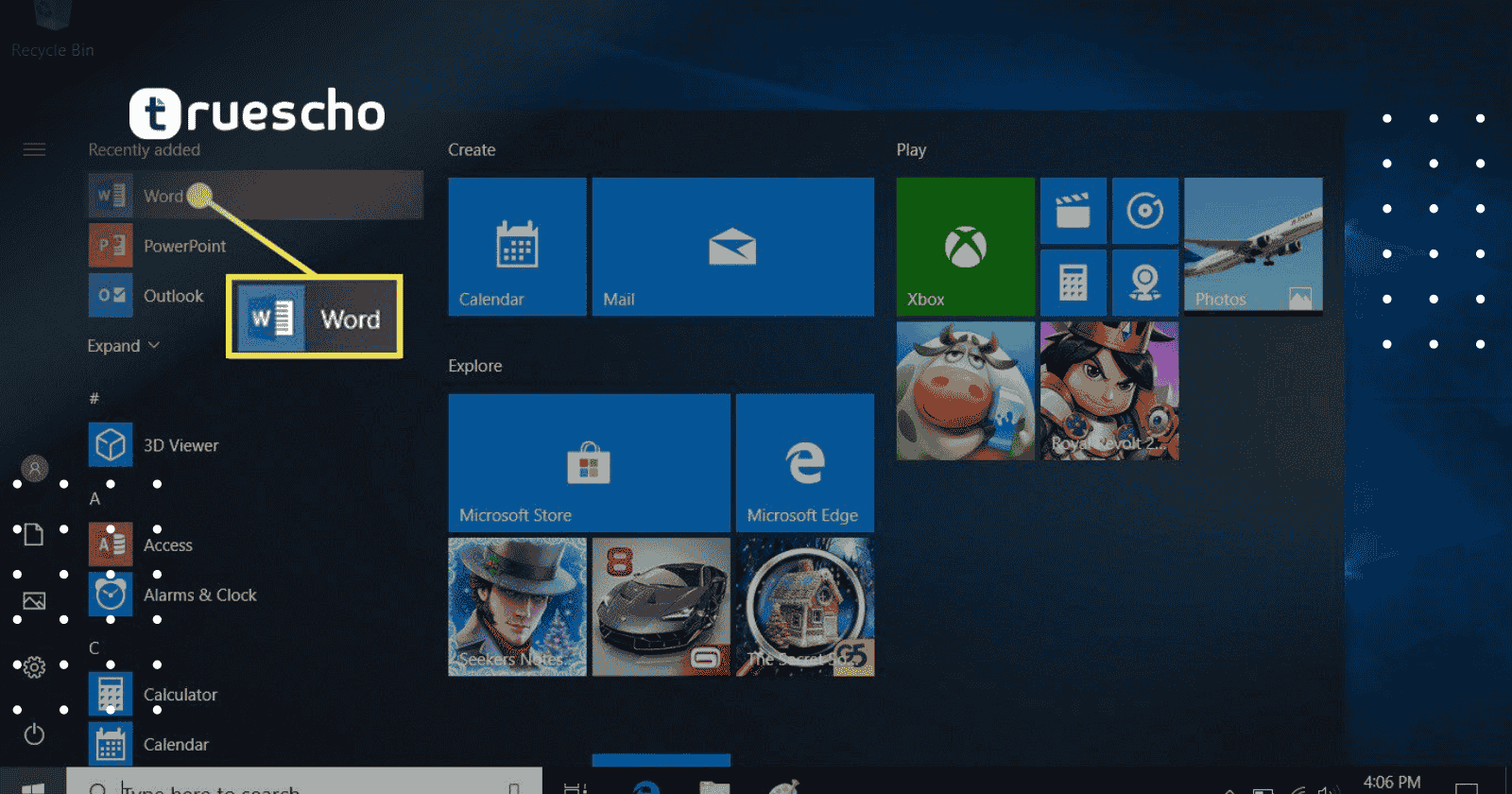Open Calculator from the app list
Viewport: 1512px width, 794px height.
(x=180, y=695)
